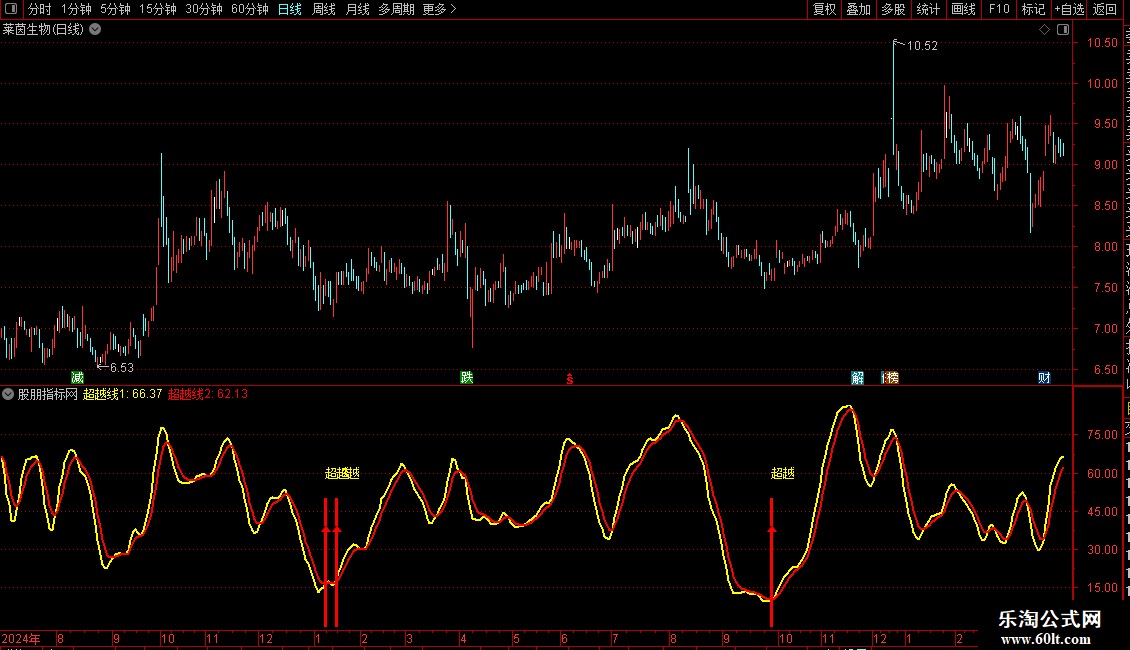Open the F10 company info
This screenshot has height=650, width=1130.
pos(999,9)
